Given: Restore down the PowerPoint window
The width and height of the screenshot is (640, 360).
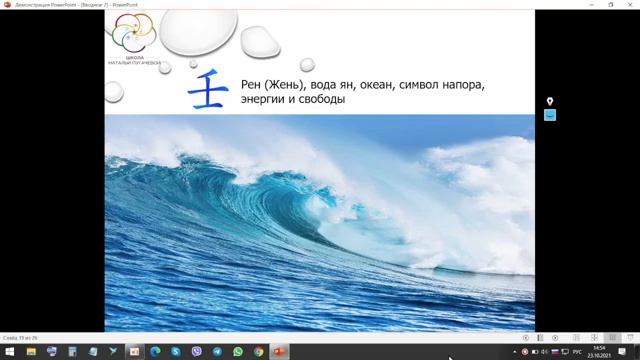Looking at the screenshot, I should 611,4.
